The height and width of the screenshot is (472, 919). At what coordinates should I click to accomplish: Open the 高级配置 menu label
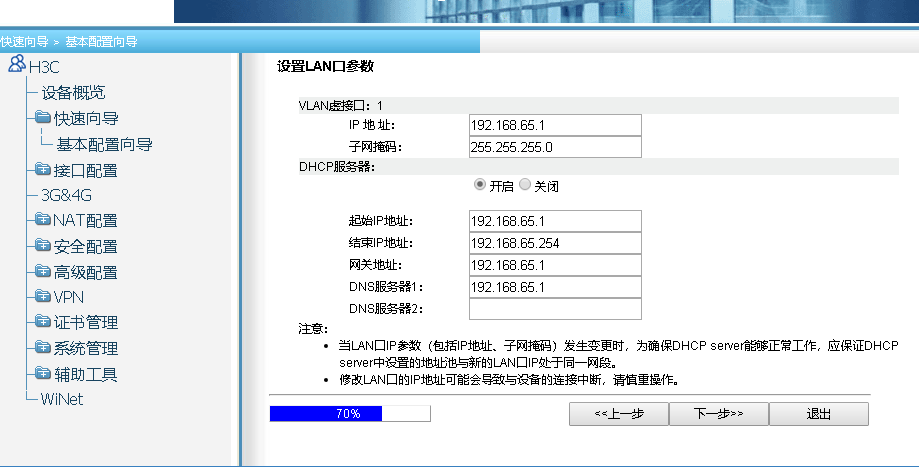pyautogui.click(x=86, y=273)
